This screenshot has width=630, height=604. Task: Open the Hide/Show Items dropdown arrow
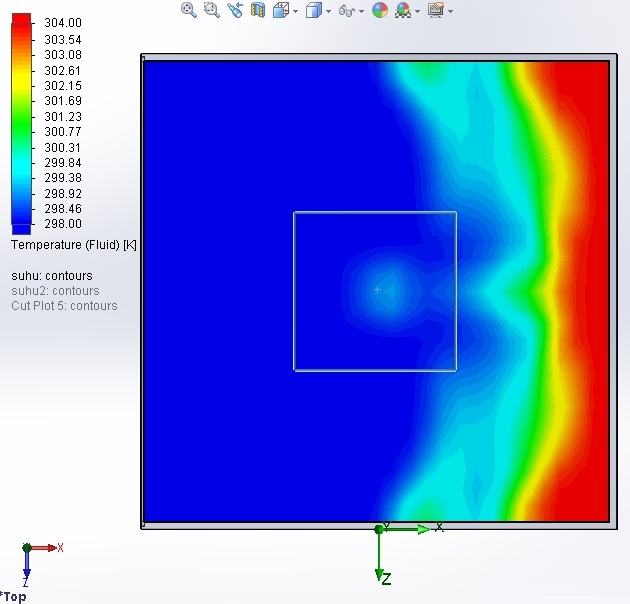tap(361, 11)
